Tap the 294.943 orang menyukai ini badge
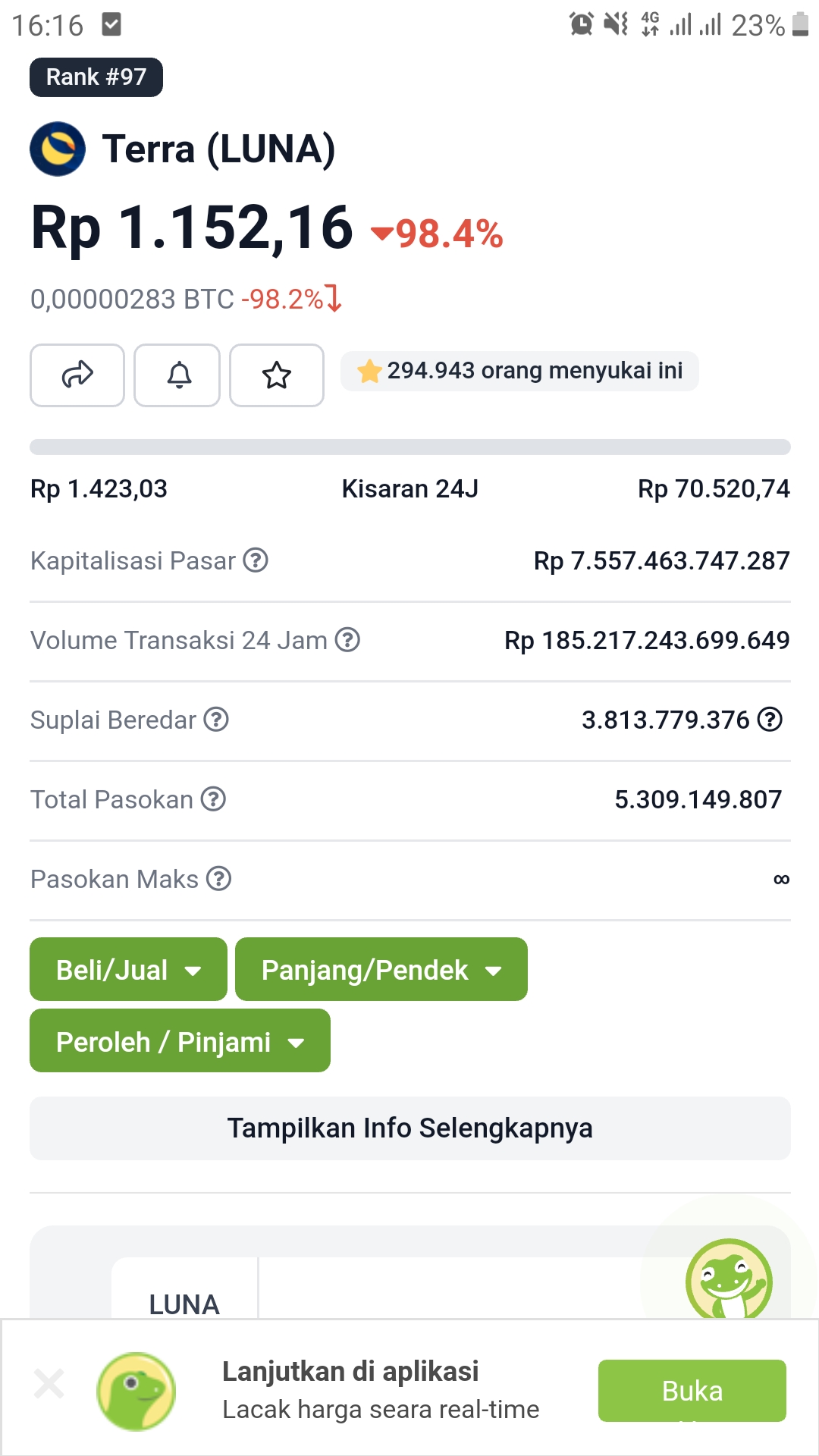 [x=519, y=371]
